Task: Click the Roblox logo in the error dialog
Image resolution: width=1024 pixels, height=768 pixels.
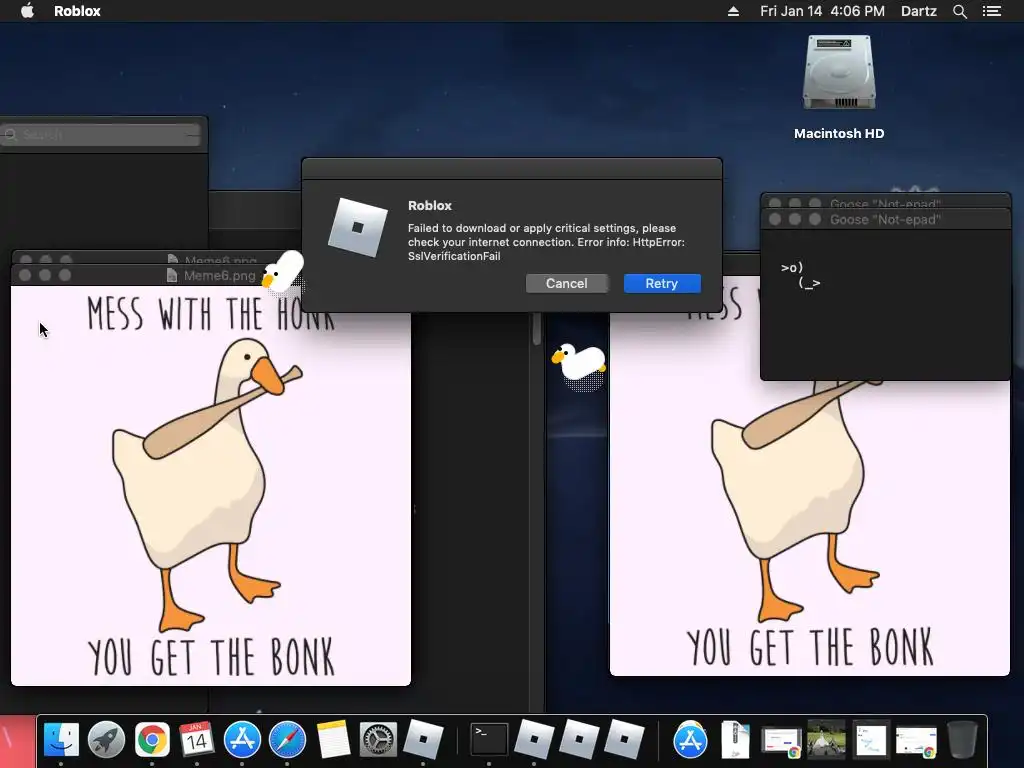Action: tap(357, 227)
